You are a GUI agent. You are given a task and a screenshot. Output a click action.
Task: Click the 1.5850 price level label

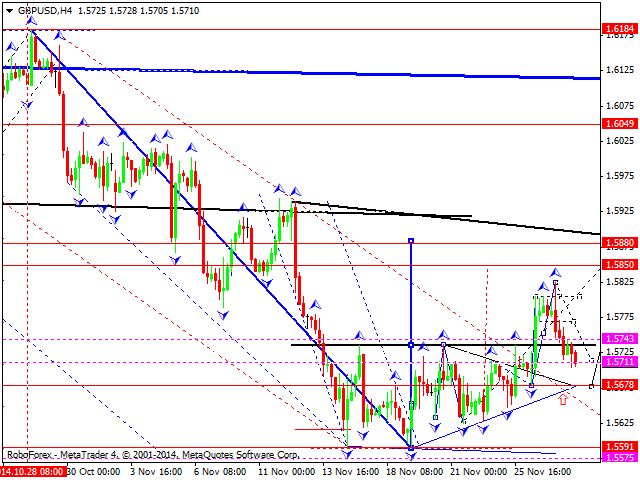[620, 264]
